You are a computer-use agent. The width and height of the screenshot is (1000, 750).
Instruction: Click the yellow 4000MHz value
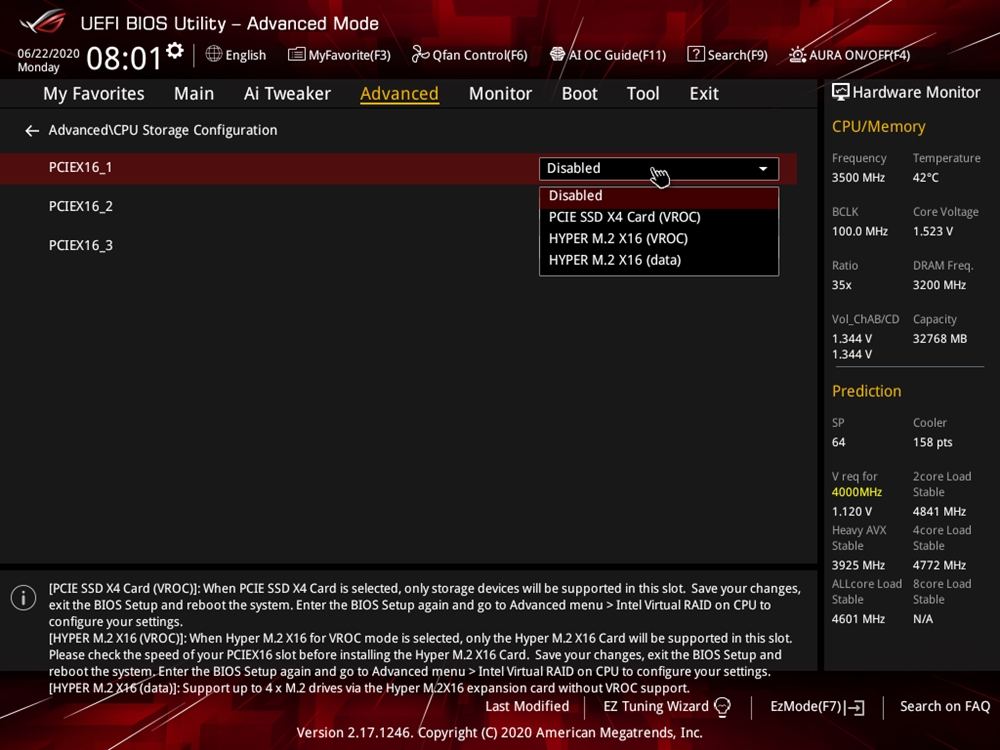click(x=857, y=492)
